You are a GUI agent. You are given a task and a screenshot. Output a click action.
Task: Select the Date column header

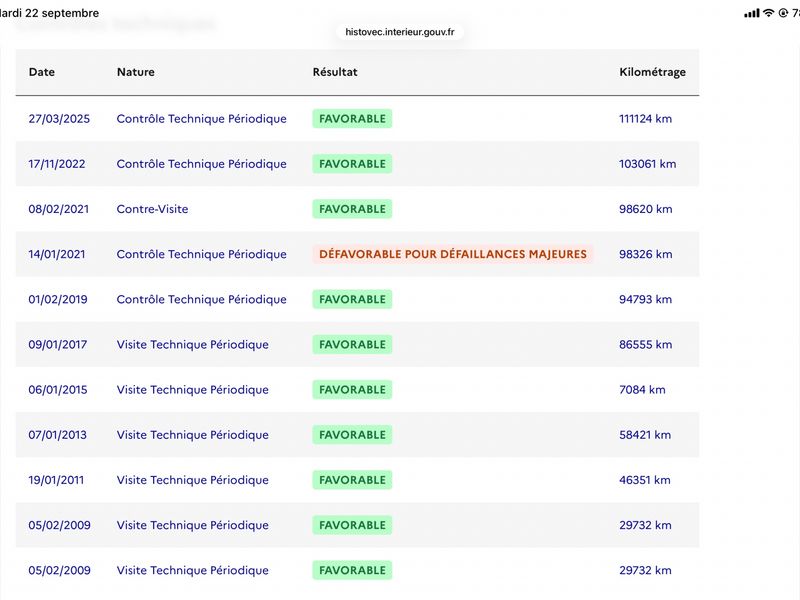pyautogui.click(x=42, y=72)
